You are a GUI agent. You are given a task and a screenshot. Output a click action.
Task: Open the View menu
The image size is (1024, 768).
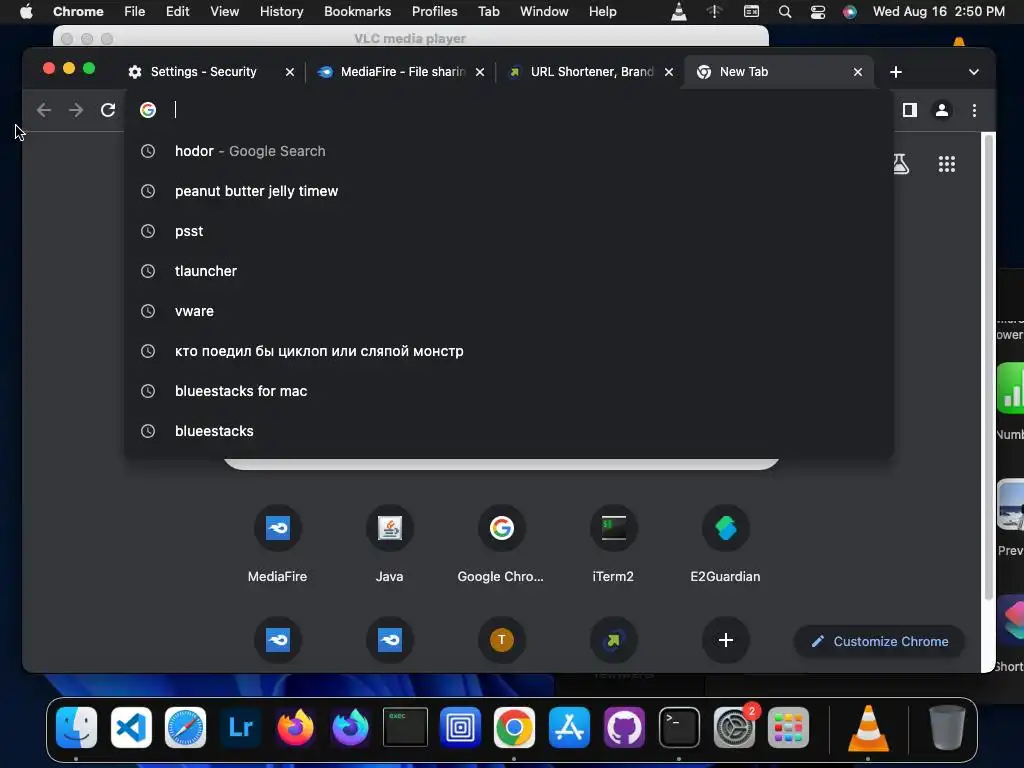pos(225,12)
